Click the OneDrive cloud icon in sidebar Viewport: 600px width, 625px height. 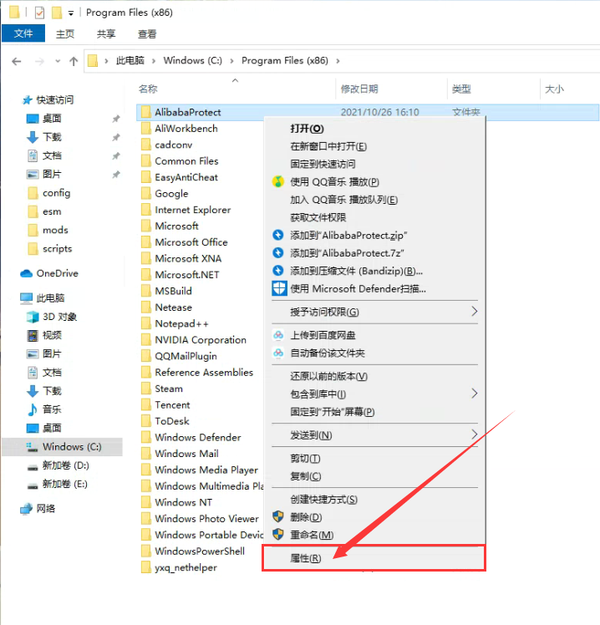coord(26,273)
